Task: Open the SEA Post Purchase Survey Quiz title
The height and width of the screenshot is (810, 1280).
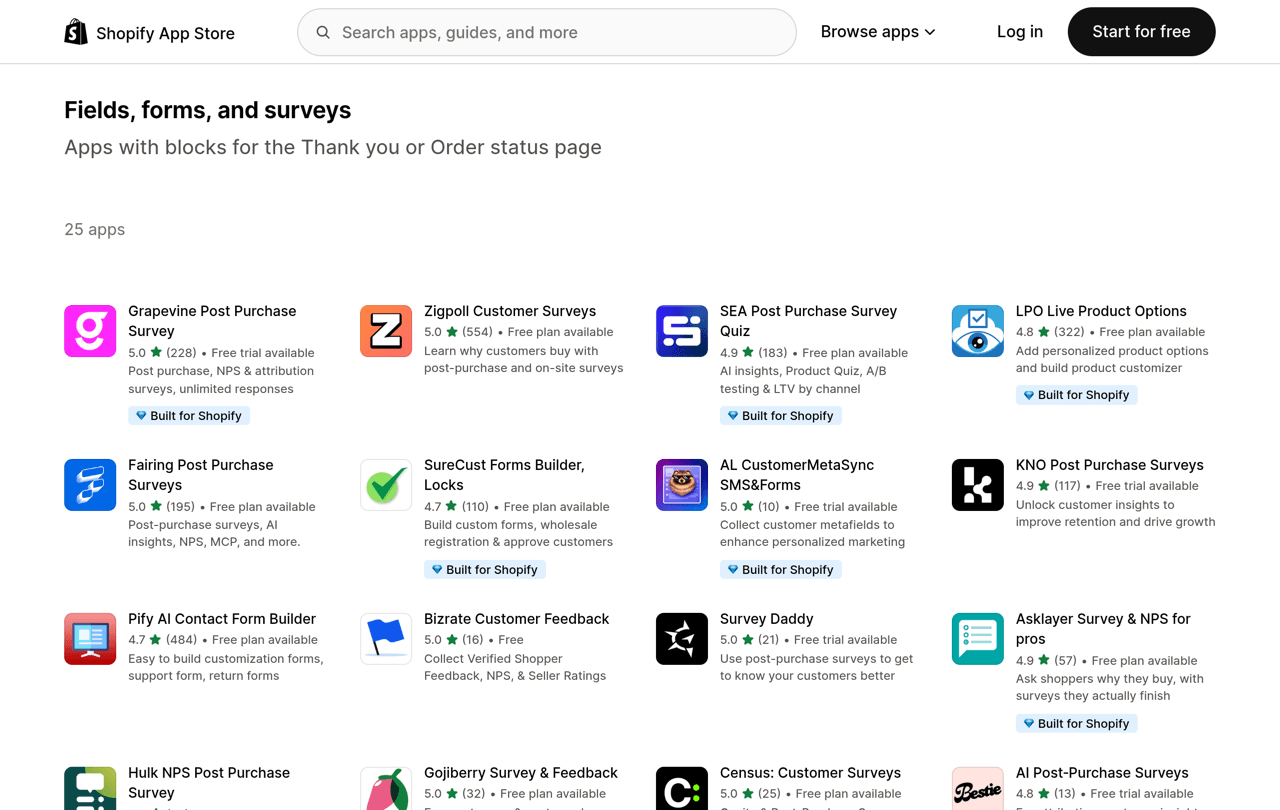Action: pos(808,321)
